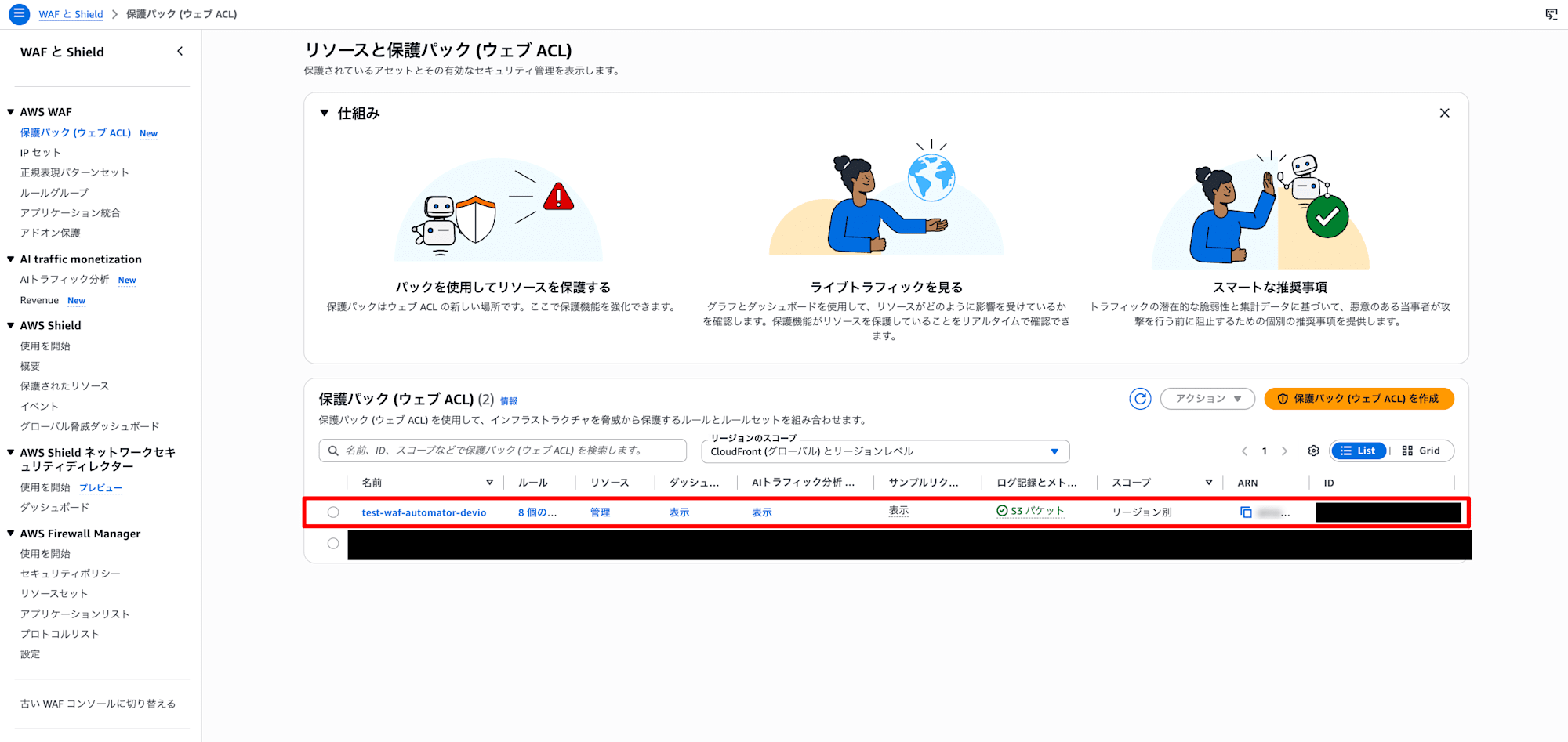Click the ARN column header

click(1247, 483)
